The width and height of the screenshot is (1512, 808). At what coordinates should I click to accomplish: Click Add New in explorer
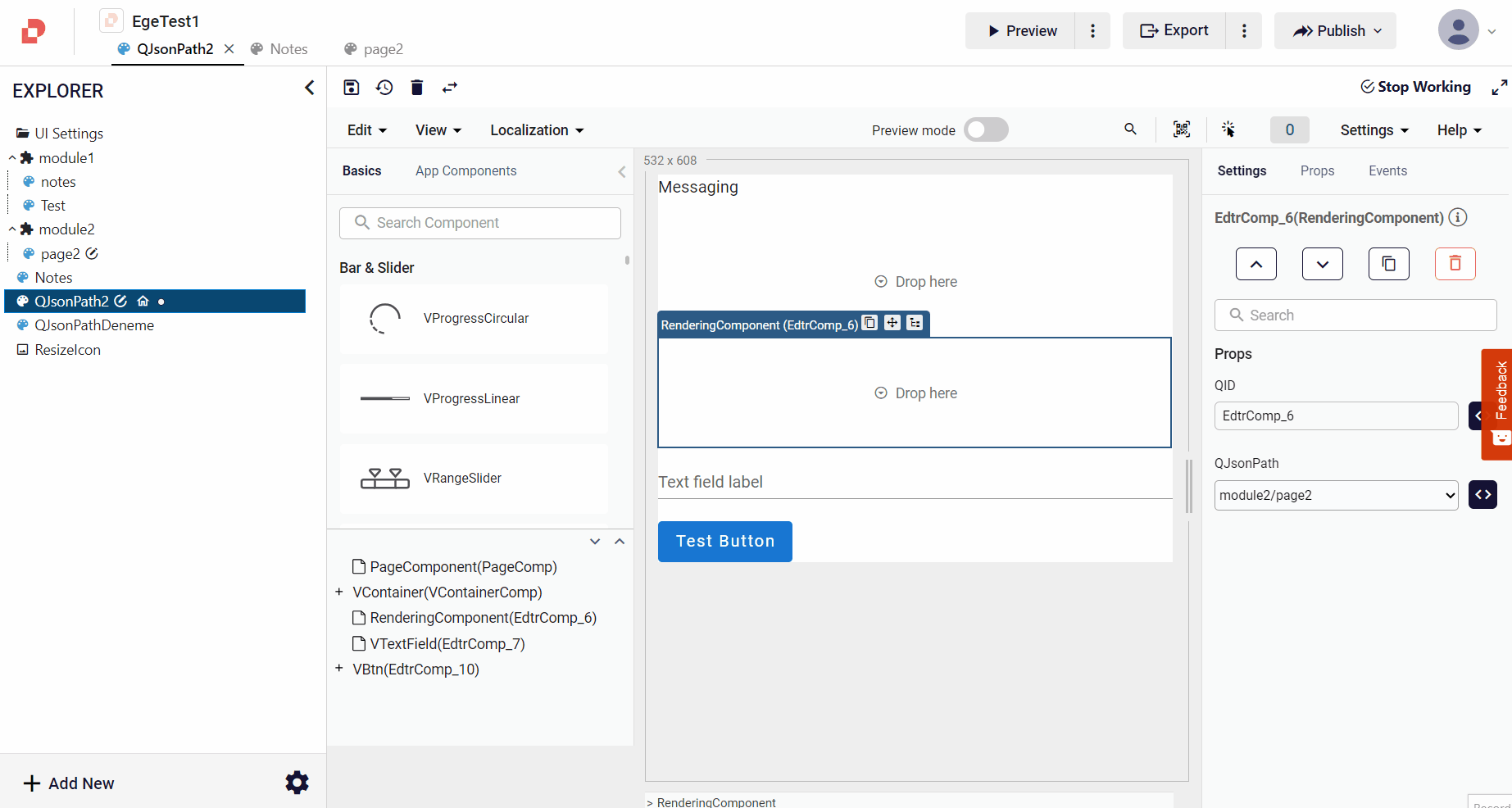69,783
